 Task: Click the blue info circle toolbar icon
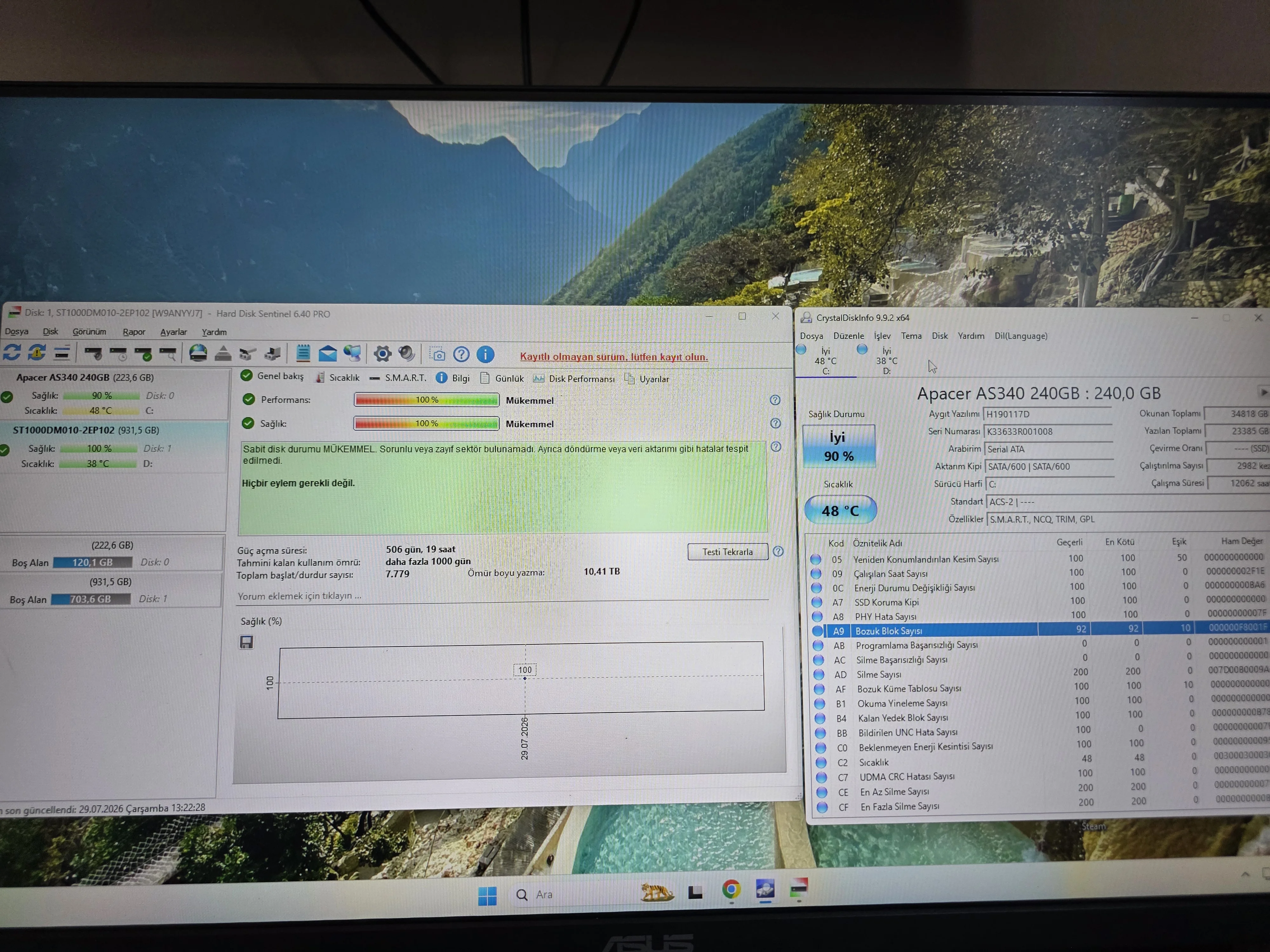(x=485, y=354)
